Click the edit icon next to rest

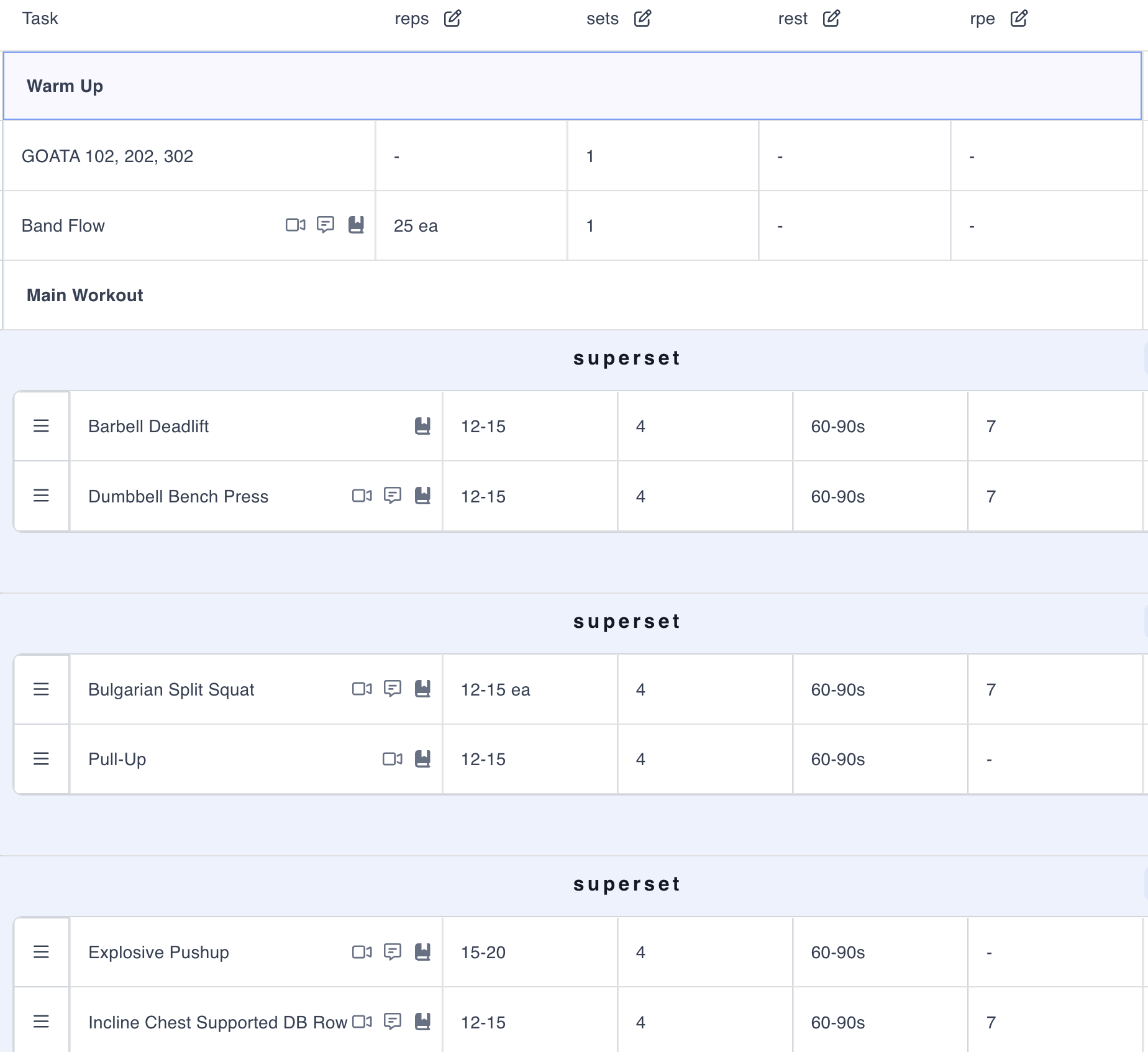831,19
